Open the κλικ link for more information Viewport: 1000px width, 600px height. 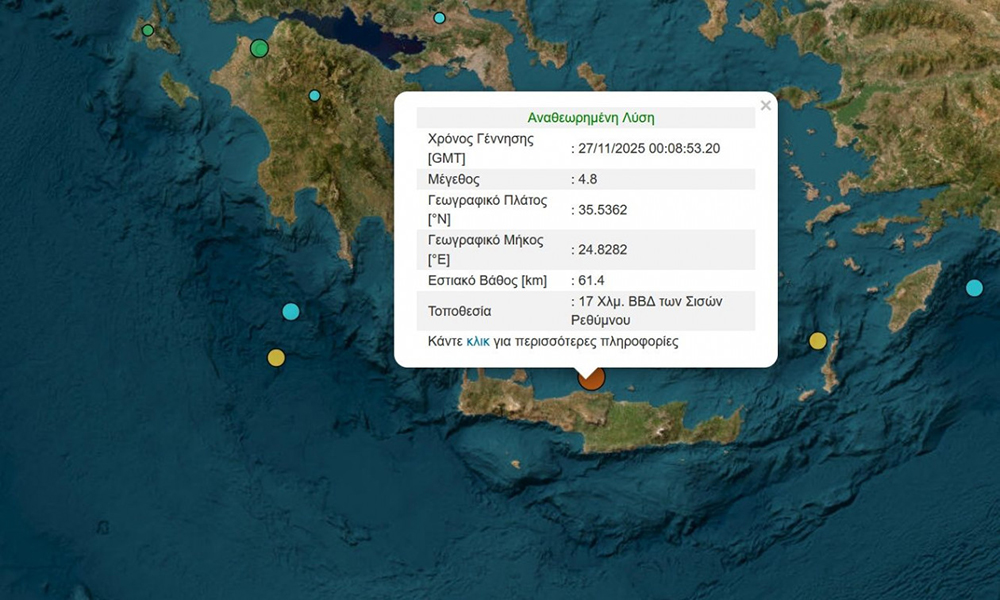click(478, 341)
